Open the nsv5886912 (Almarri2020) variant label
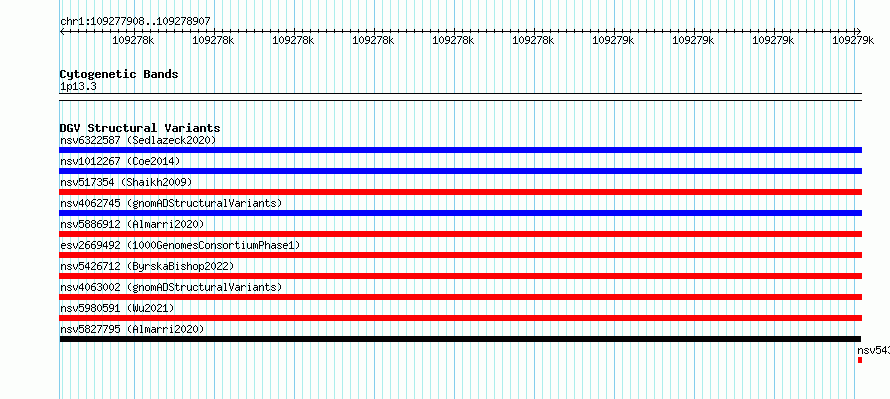This screenshot has height=399, width=890. [x=132, y=224]
